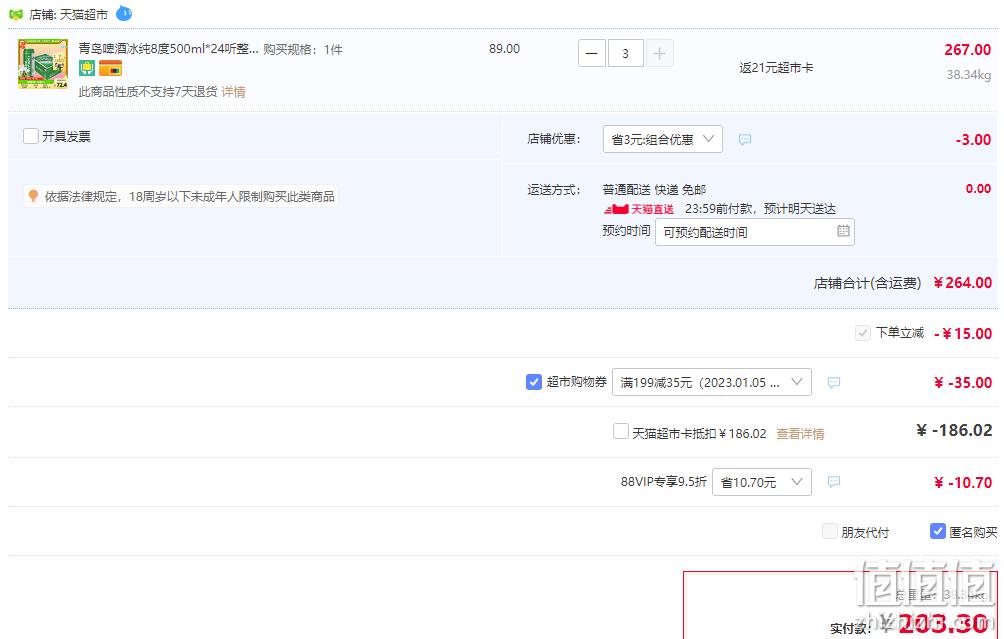Click the 可预约配送时间 delivery time field
Image resolution: width=1004 pixels, height=639 pixels.
755,232
